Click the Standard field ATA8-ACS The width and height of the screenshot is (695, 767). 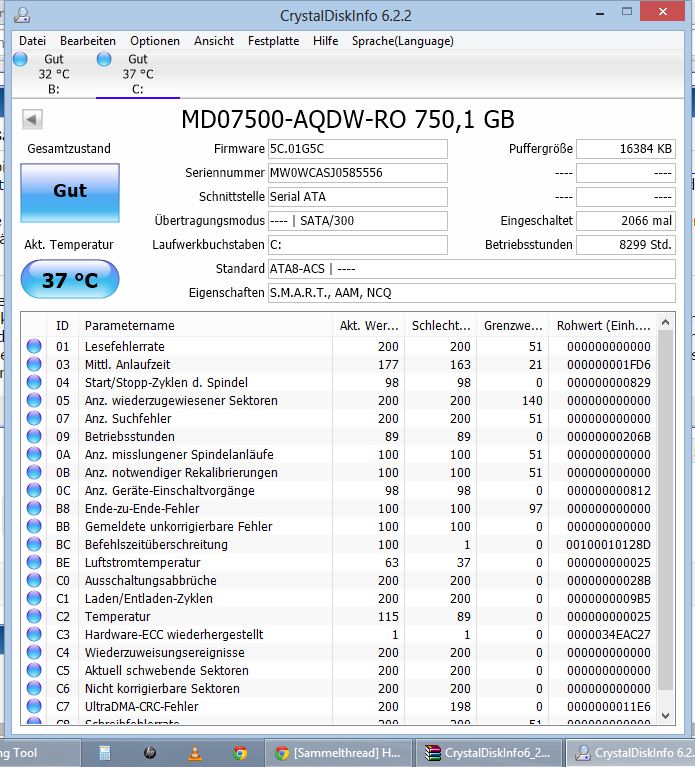tap(471, 269)
